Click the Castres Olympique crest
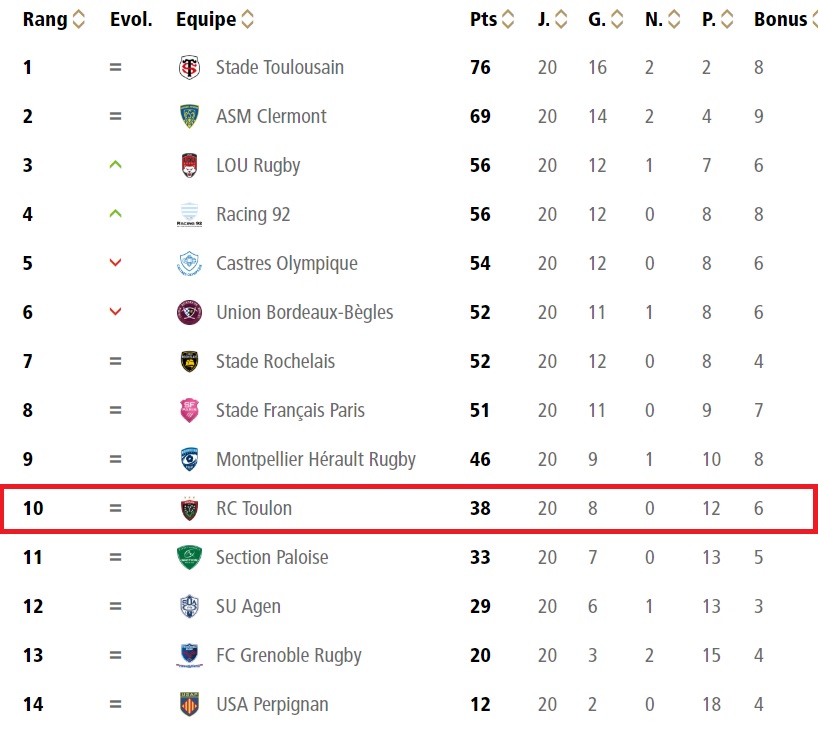Screen dimensions: 818x735 point(189,263)
